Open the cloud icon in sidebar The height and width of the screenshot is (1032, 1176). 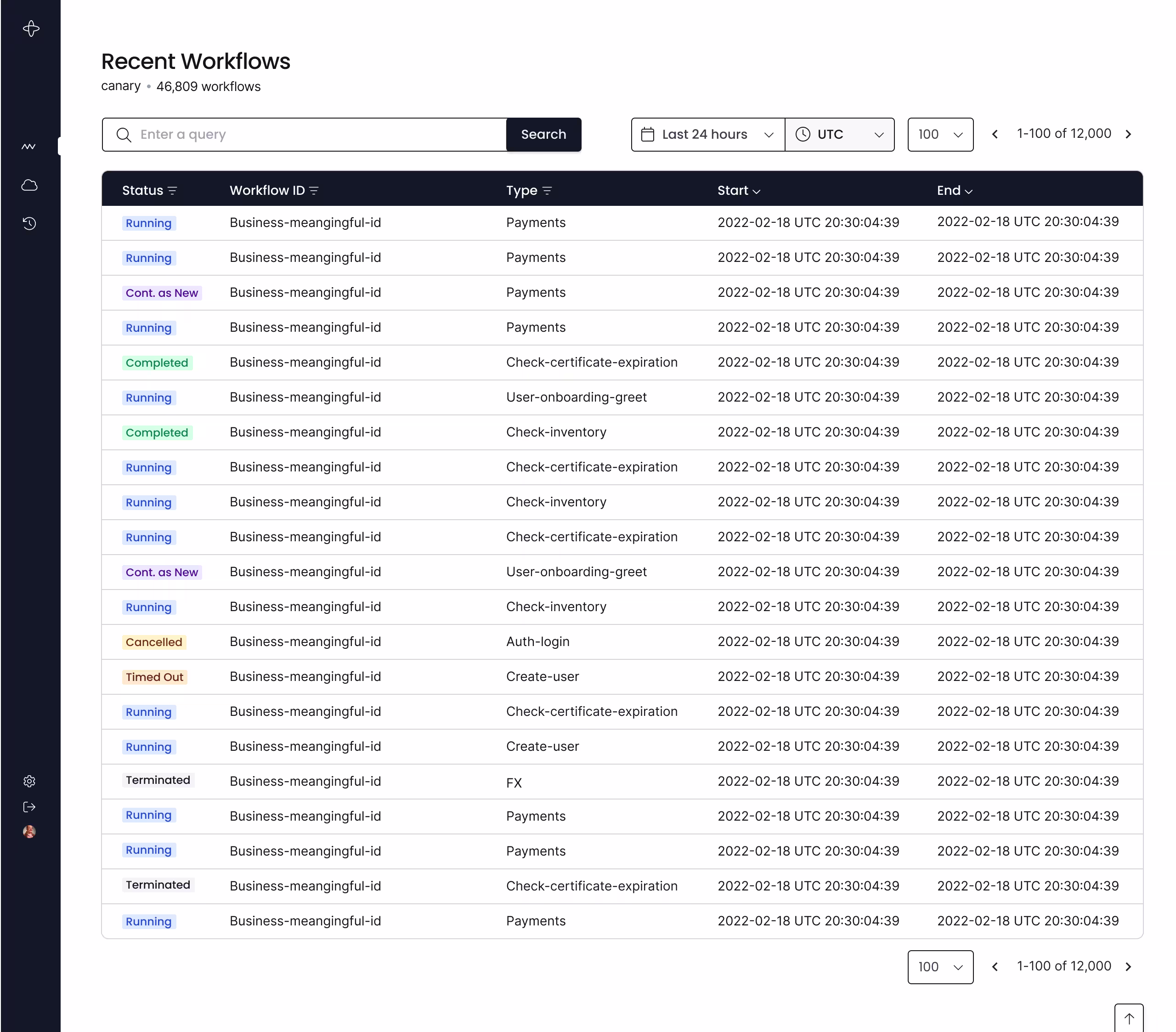coord(29,185)
